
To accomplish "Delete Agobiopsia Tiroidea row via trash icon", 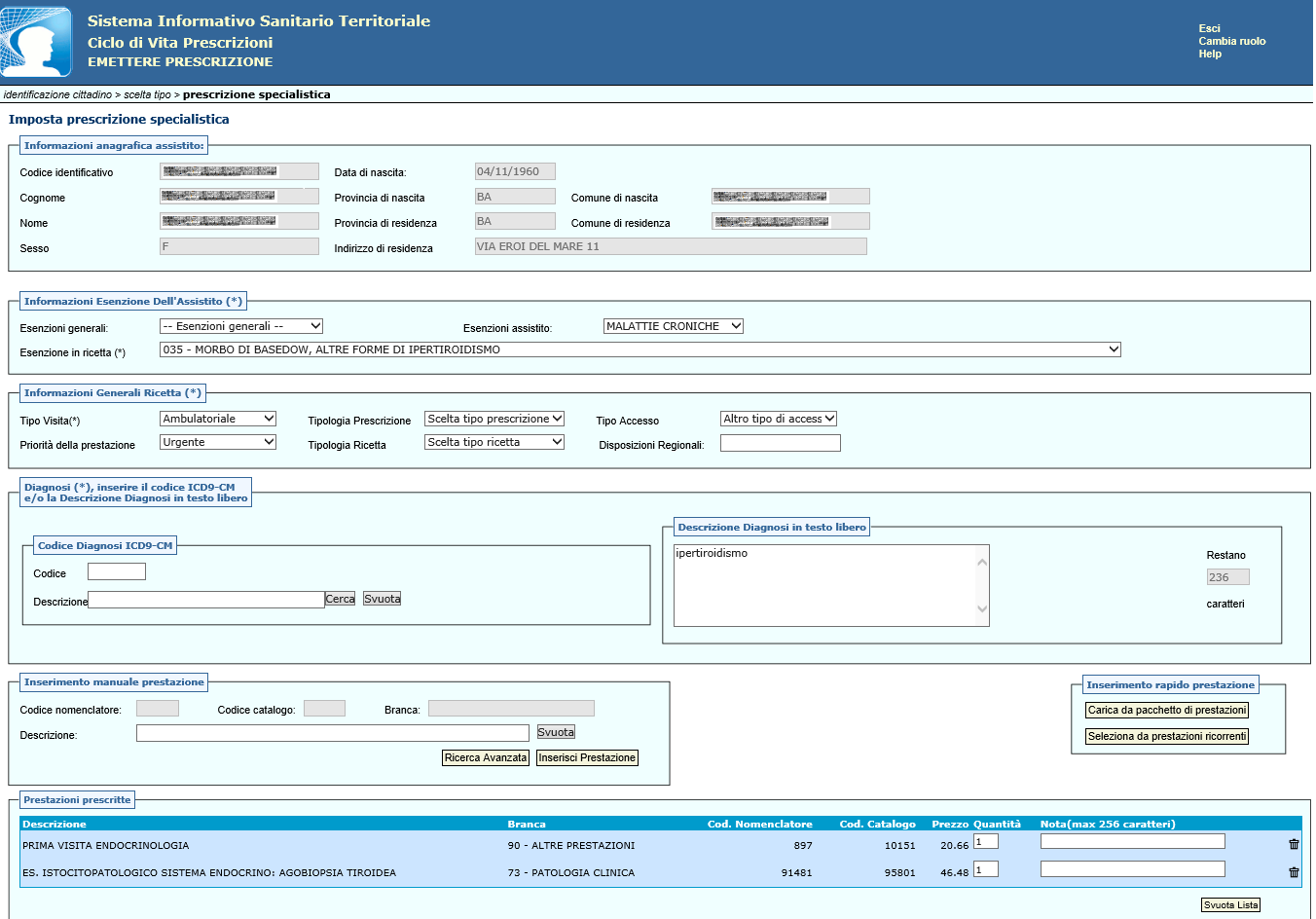I will pyautogui.click(x=1294, y=872).
